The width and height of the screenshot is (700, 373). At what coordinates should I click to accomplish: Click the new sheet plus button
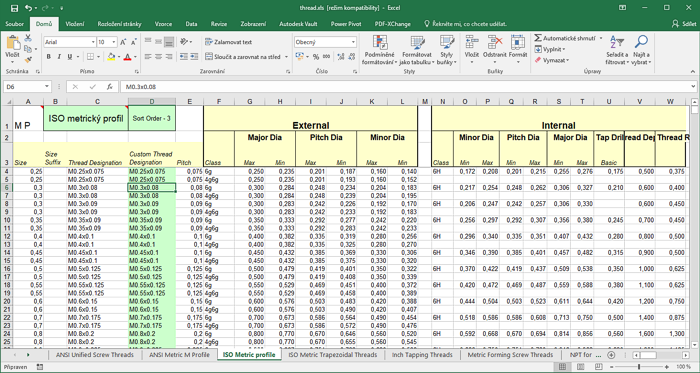click(x=611, y=355)
